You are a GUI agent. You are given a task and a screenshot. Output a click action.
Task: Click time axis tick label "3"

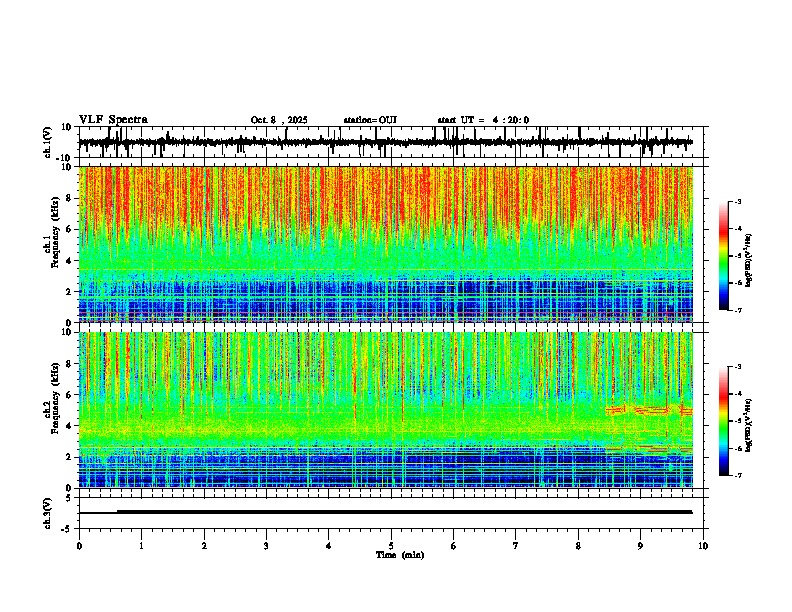(x=266, y=546)
